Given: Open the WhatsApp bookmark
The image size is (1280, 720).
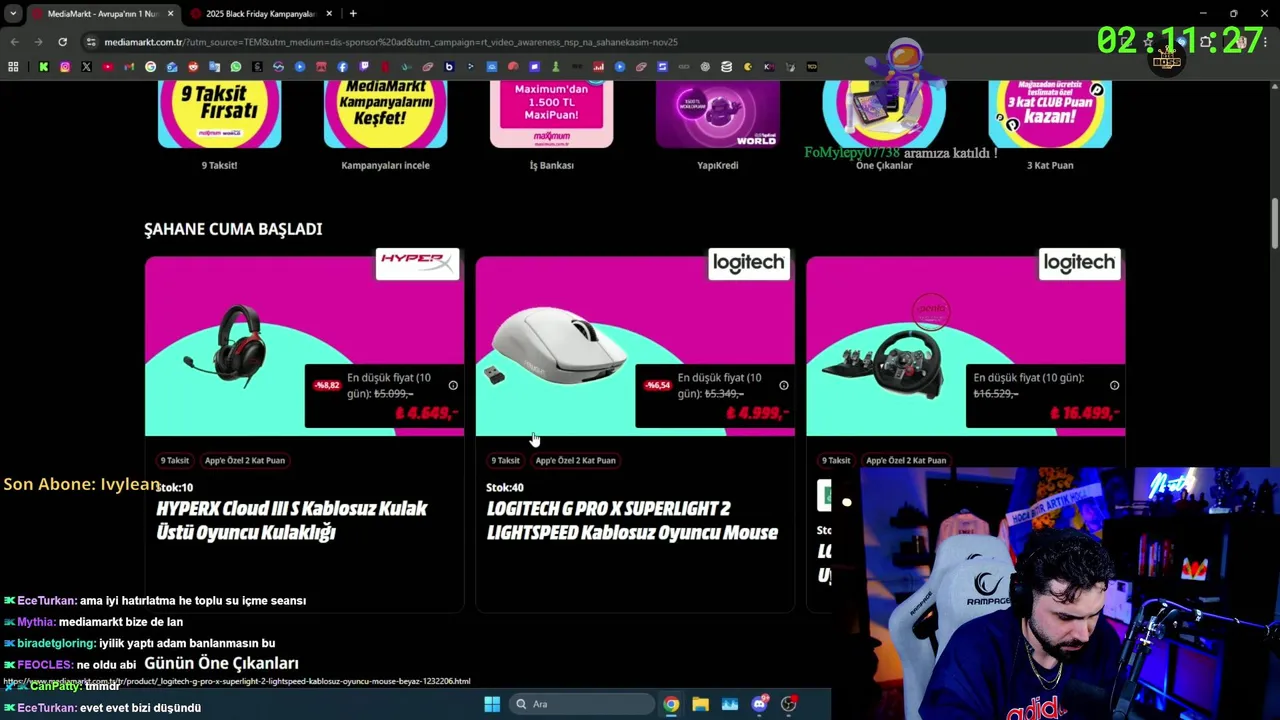Looking at the screenshot, I should [x=236, y=67].
